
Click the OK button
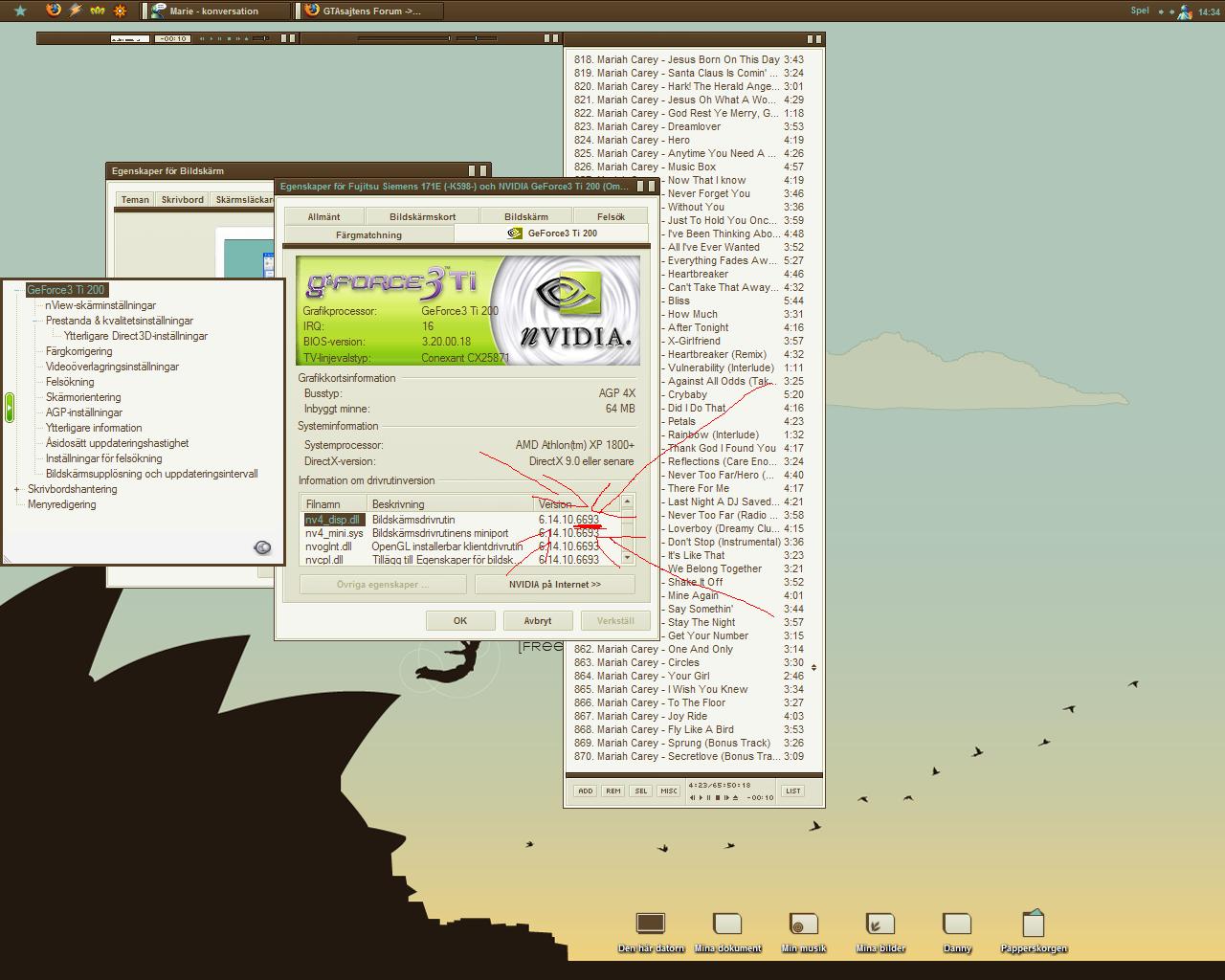tap(460, 620)
